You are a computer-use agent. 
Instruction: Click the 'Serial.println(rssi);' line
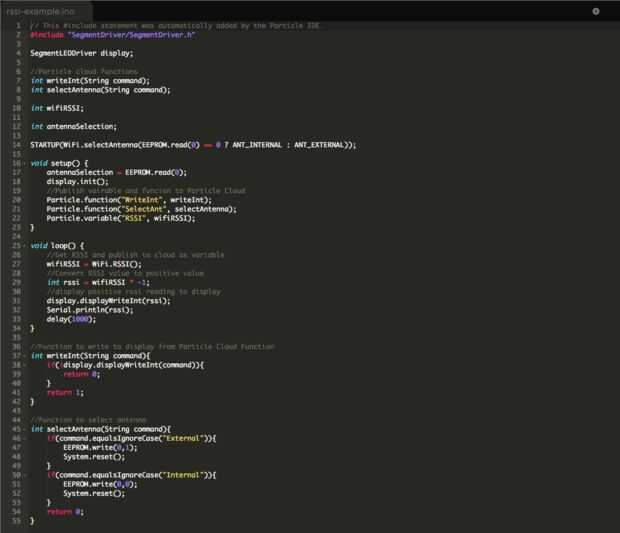(x=90, y=310)
